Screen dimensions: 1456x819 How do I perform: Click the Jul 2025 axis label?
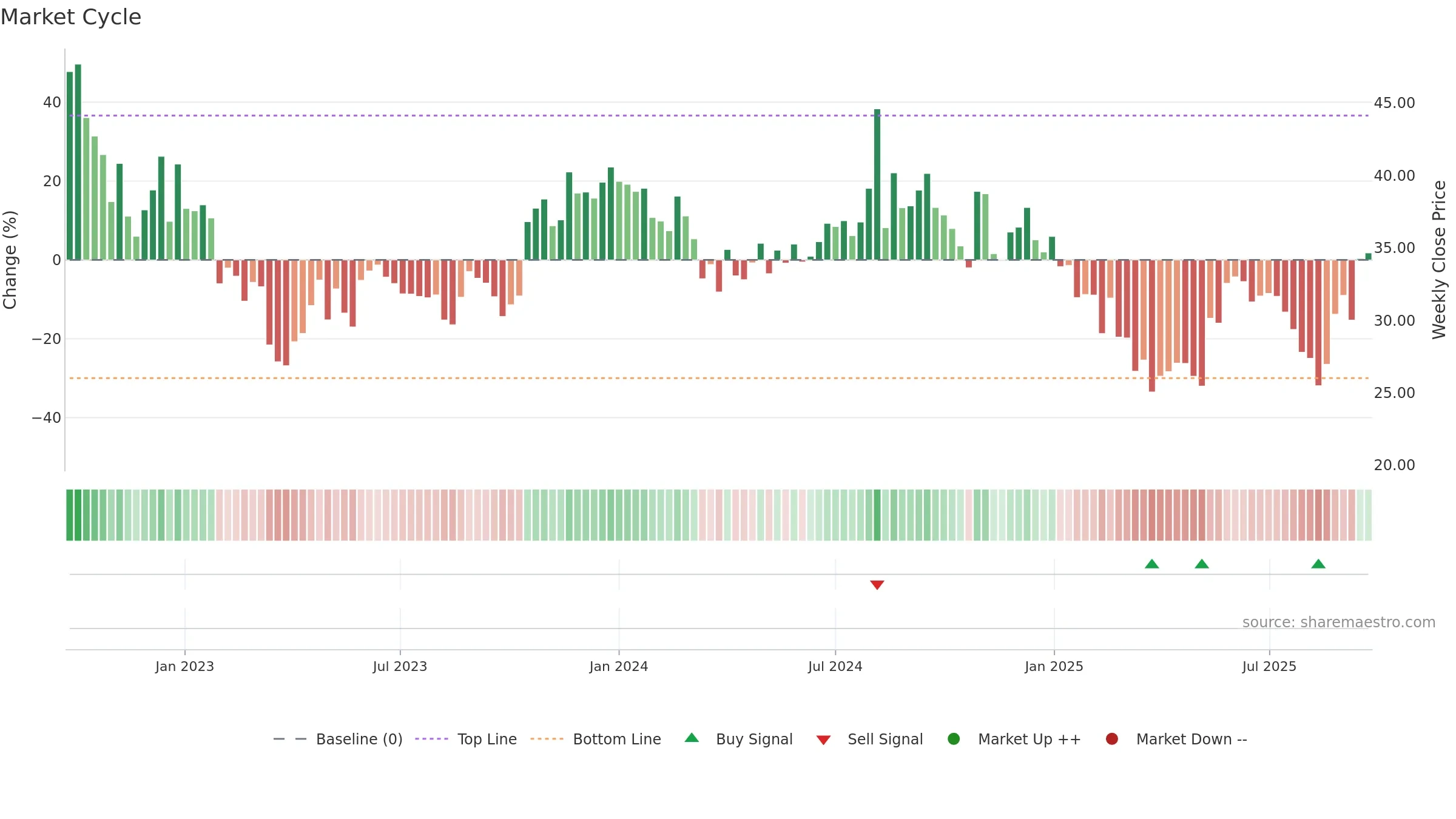tap(1269, 666)
